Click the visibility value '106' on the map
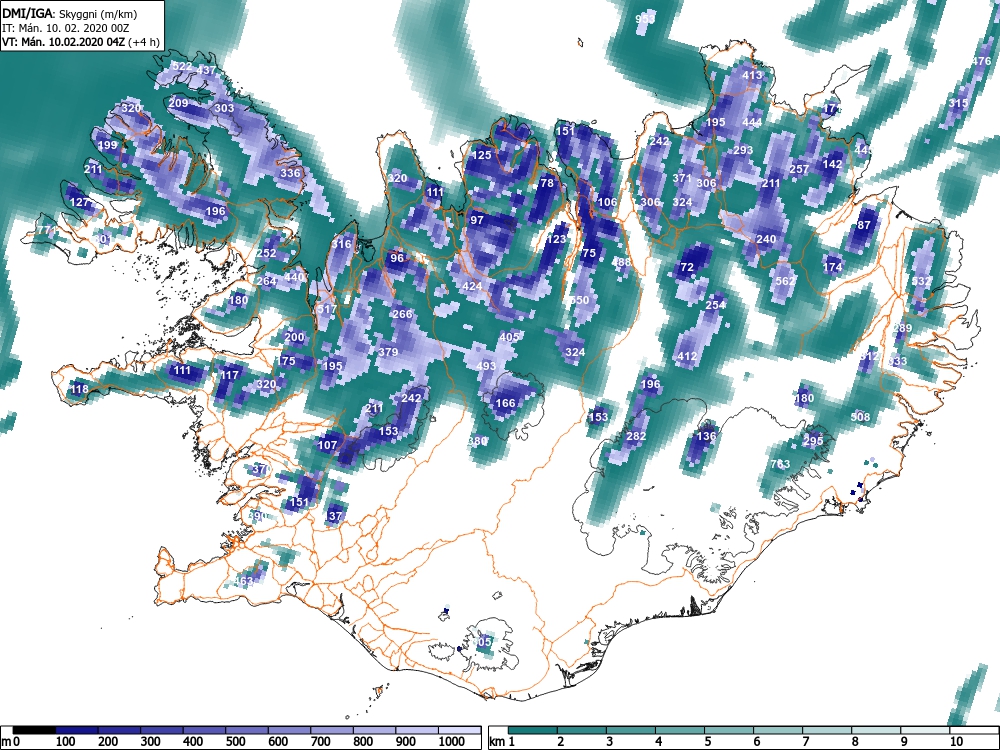The width and height of the screenshot is (1000, 750). click(607, 202)
